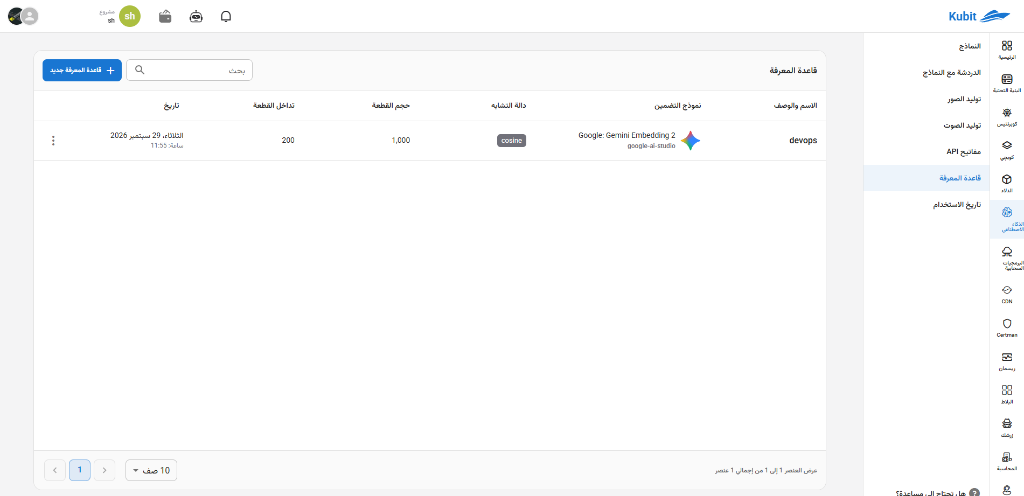Open the devops row three-dot menu
This screenshot has width=1024, height=496.
(53, 140)
